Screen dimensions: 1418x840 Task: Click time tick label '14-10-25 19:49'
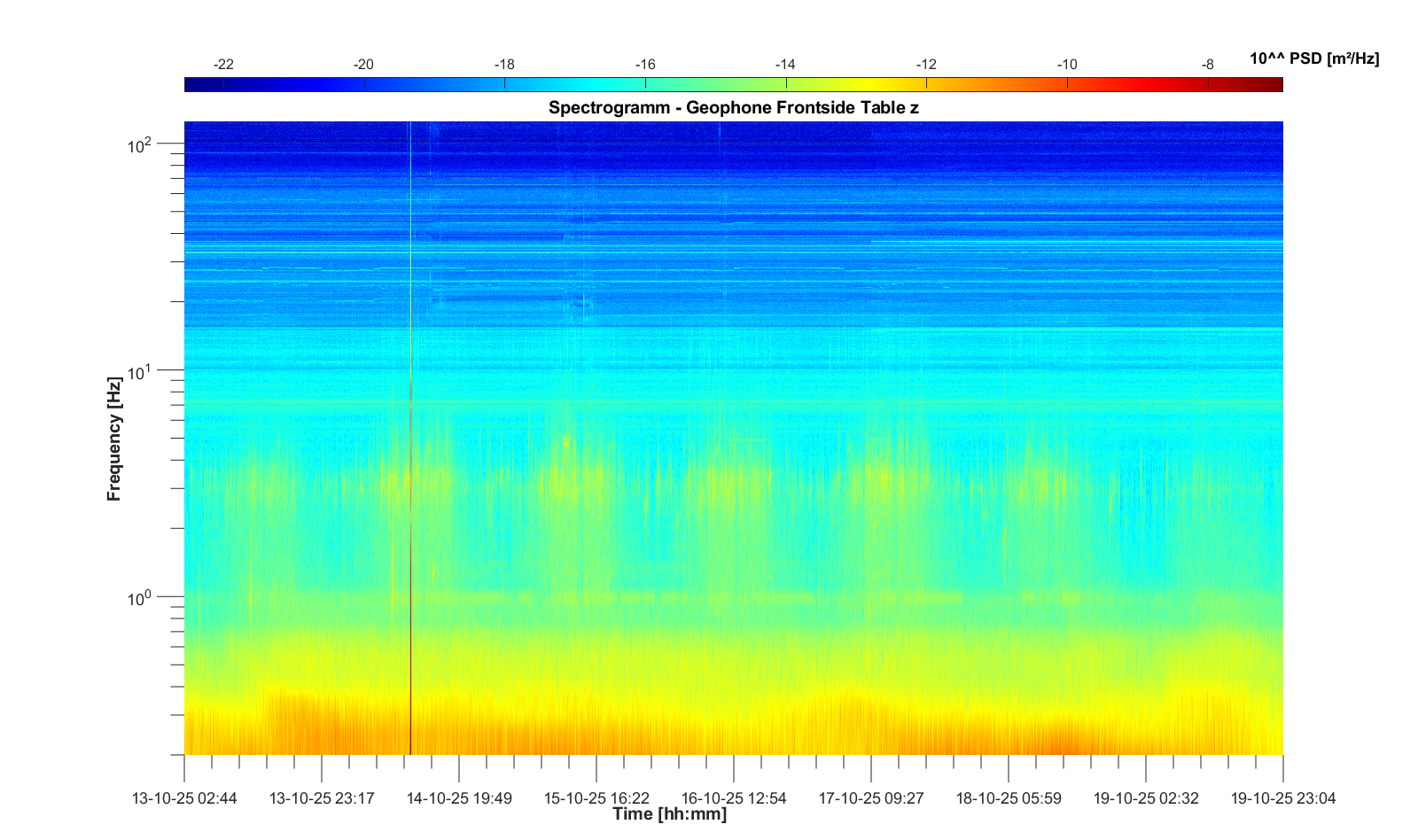(x=459, y=798)
